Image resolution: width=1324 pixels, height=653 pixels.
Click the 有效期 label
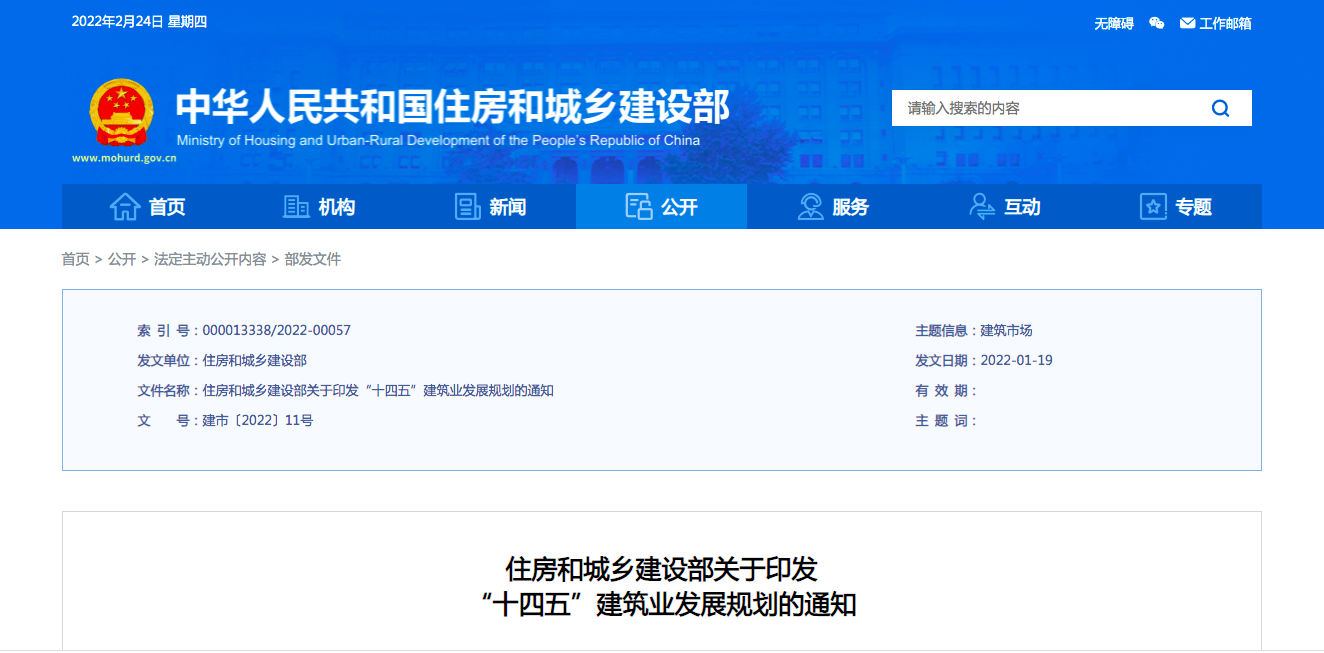[946, 390]
